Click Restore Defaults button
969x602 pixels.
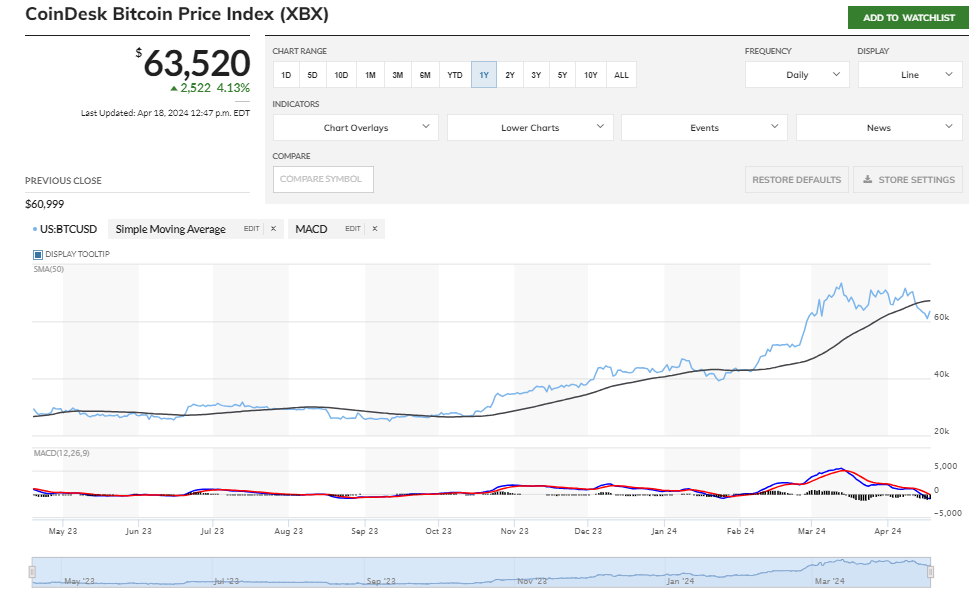[x=797, y=179]
